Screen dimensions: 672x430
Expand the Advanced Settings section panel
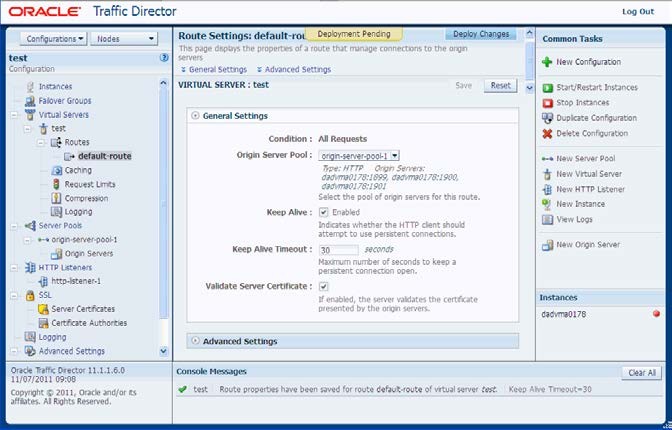(195, 341)
